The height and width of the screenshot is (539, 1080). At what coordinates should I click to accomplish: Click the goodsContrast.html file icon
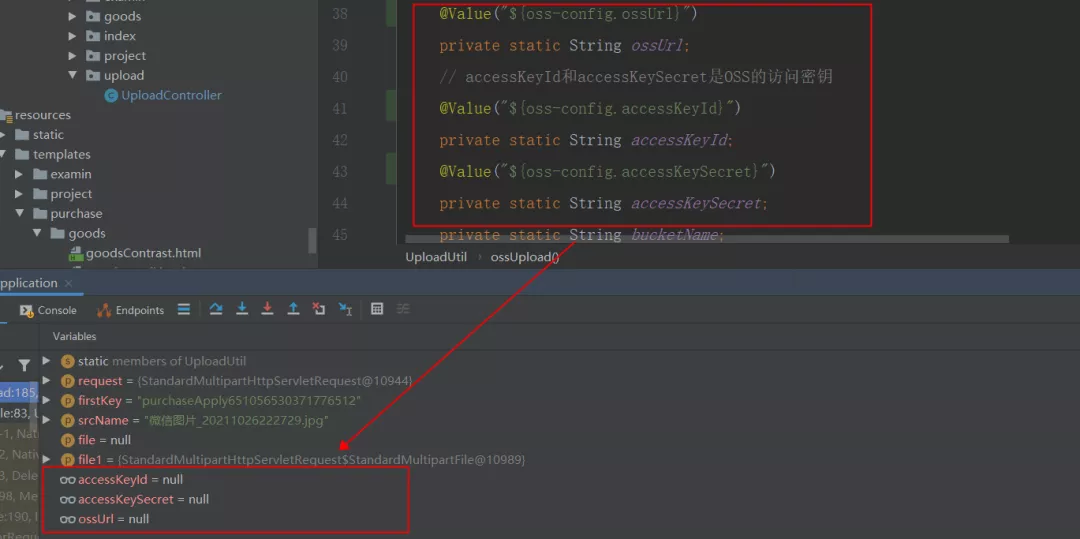[x=76, y=254]
